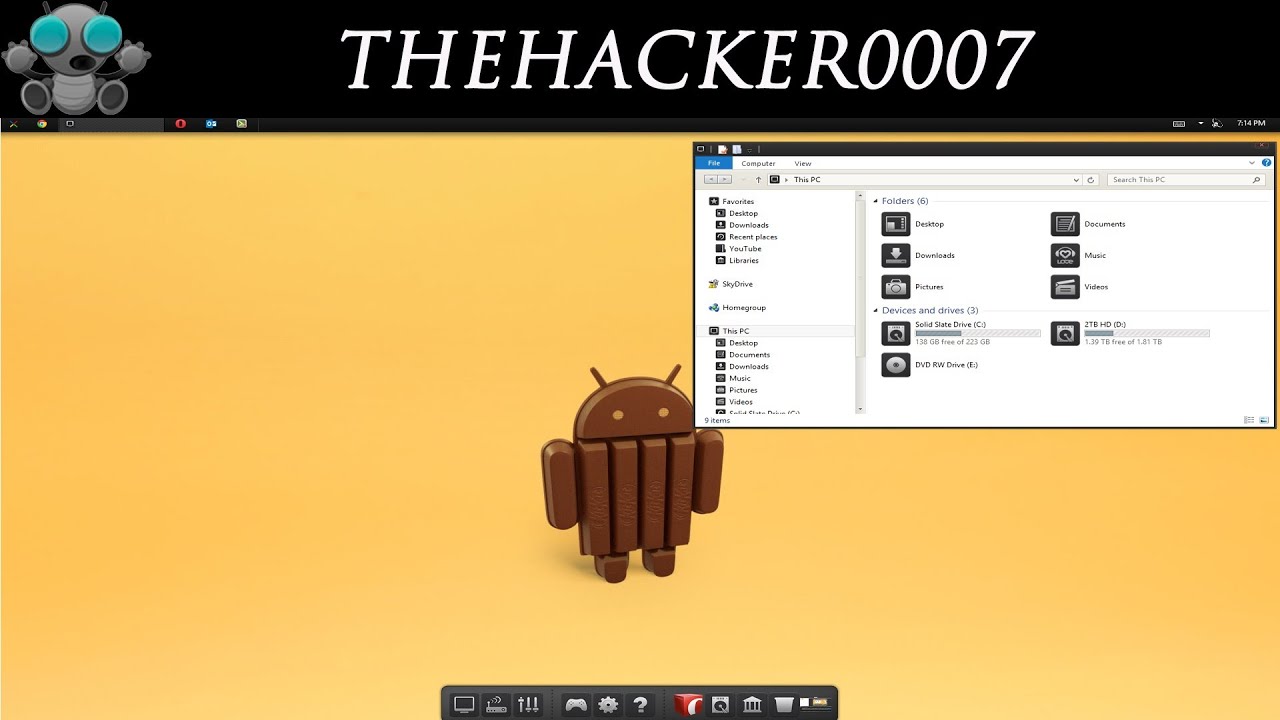Screen dimensions: 1280x720
Task: Click the Opera icon on the taskbar
Action: [x=181, y=124]
